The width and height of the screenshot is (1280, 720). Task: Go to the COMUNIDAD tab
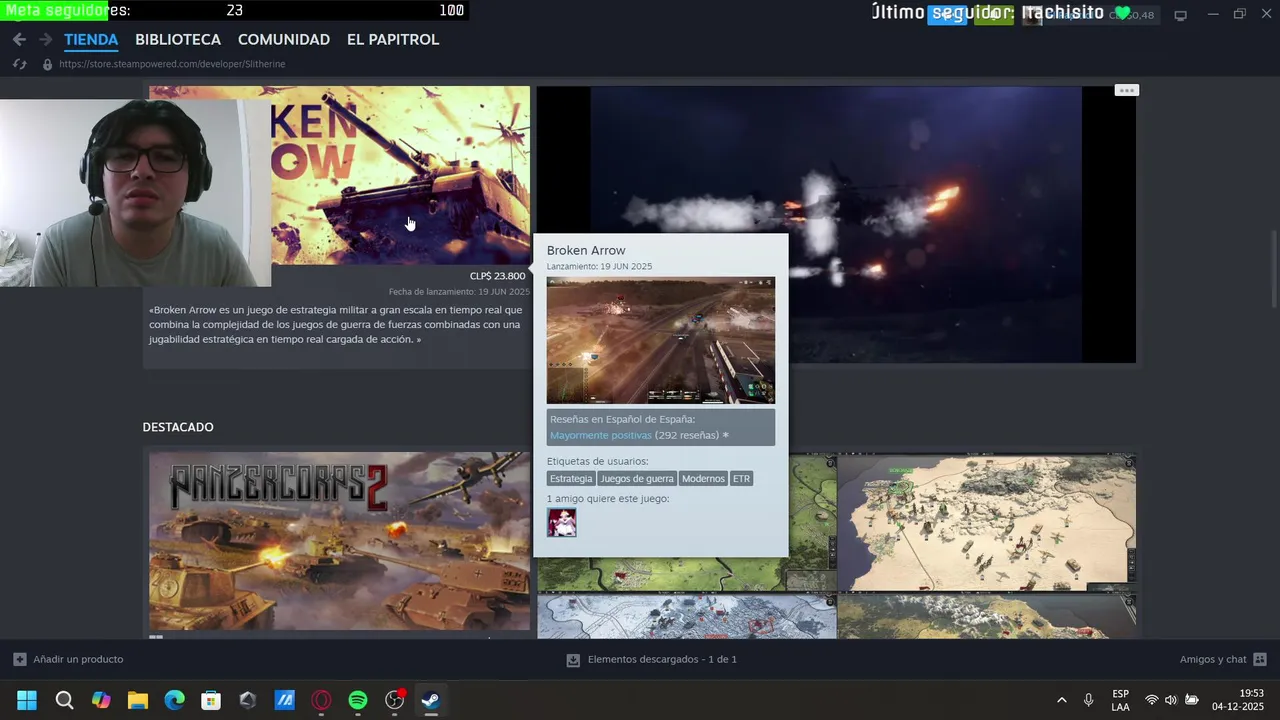click(284, 40)
